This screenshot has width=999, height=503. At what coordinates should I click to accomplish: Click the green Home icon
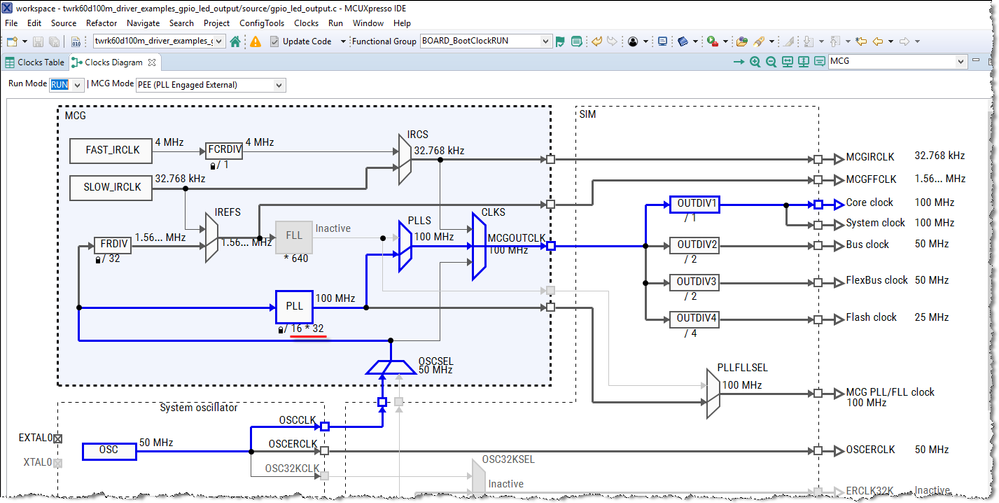click(x=235, y=41)
